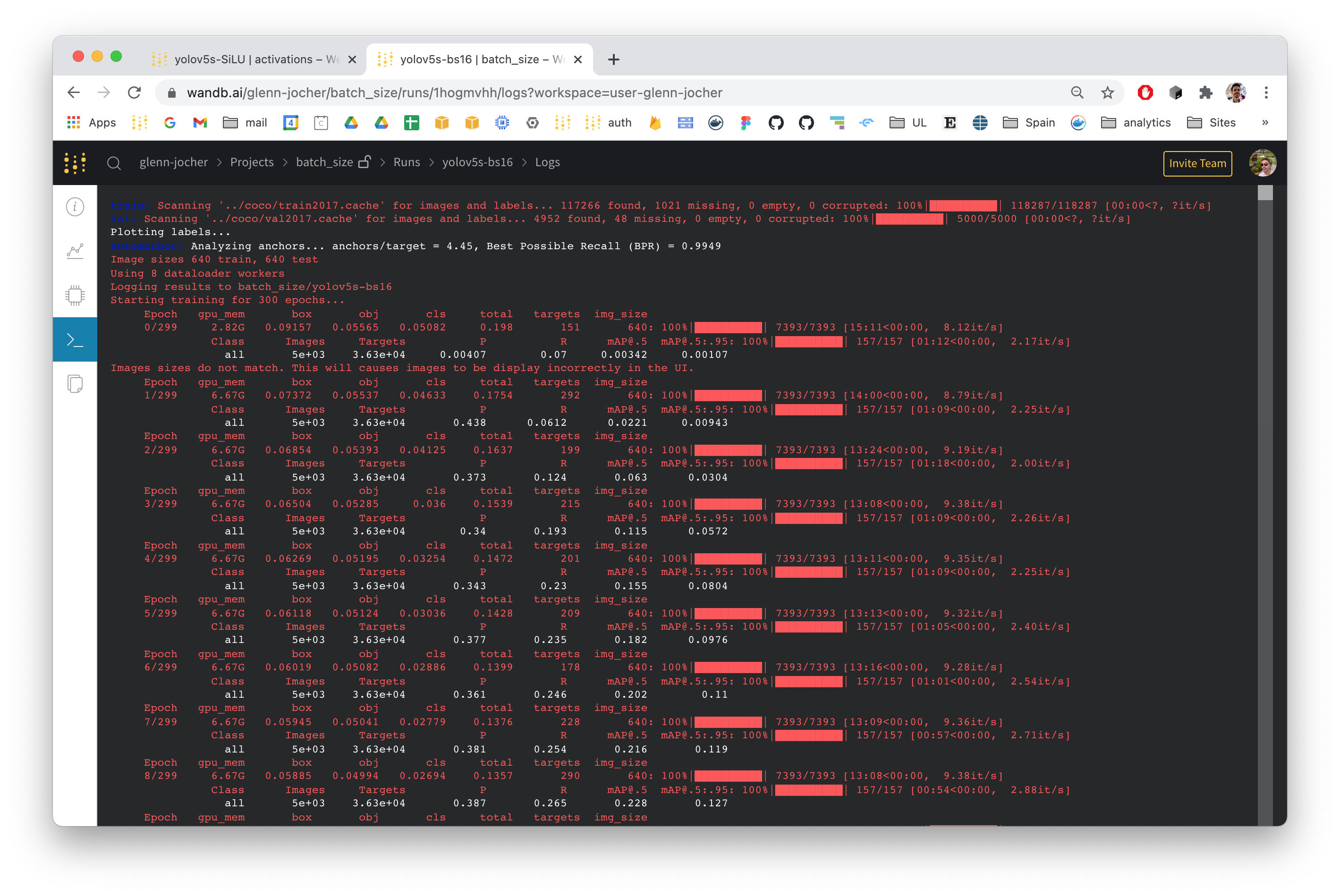The width and height of the screenshot is (1340, 896).
Task: Click the 'Plotting labels...' log line
Action: pyautogui.click(x=170, y=232)
